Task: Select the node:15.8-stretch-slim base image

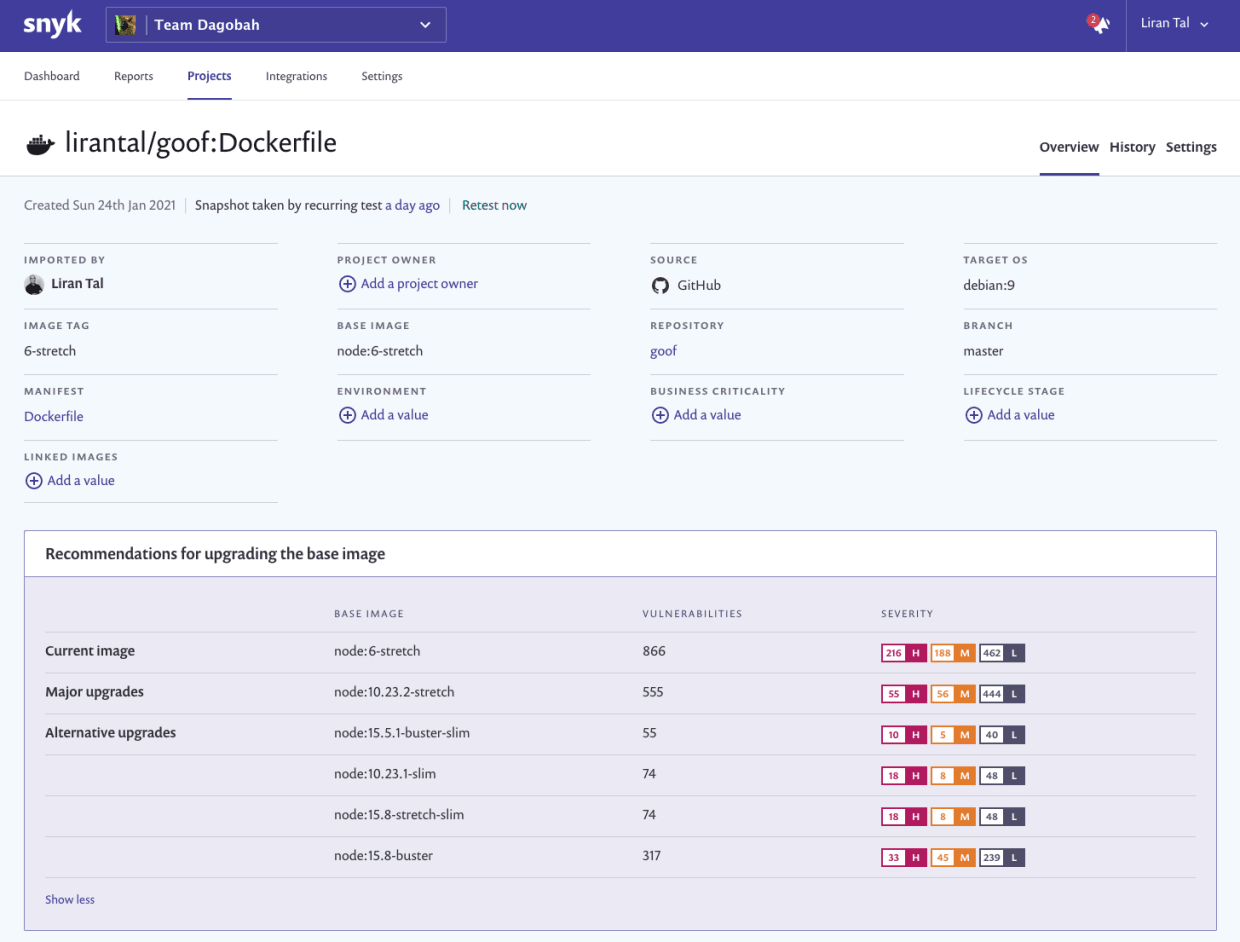Action: [399, 815]
